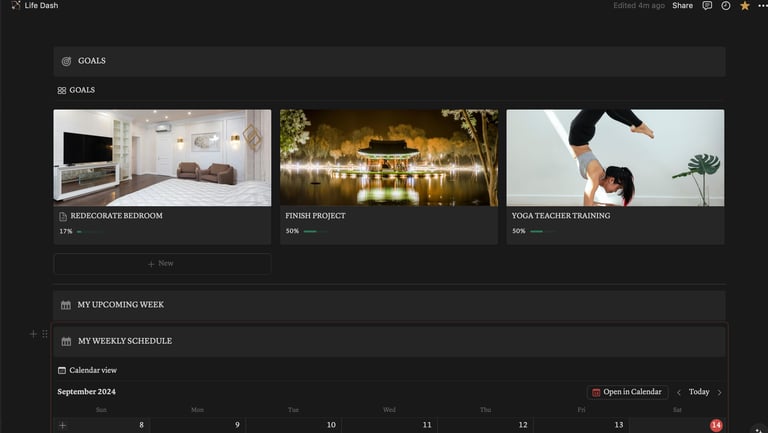
Task: Select the Calendar view tab
Action: click(x=87, y=370)
